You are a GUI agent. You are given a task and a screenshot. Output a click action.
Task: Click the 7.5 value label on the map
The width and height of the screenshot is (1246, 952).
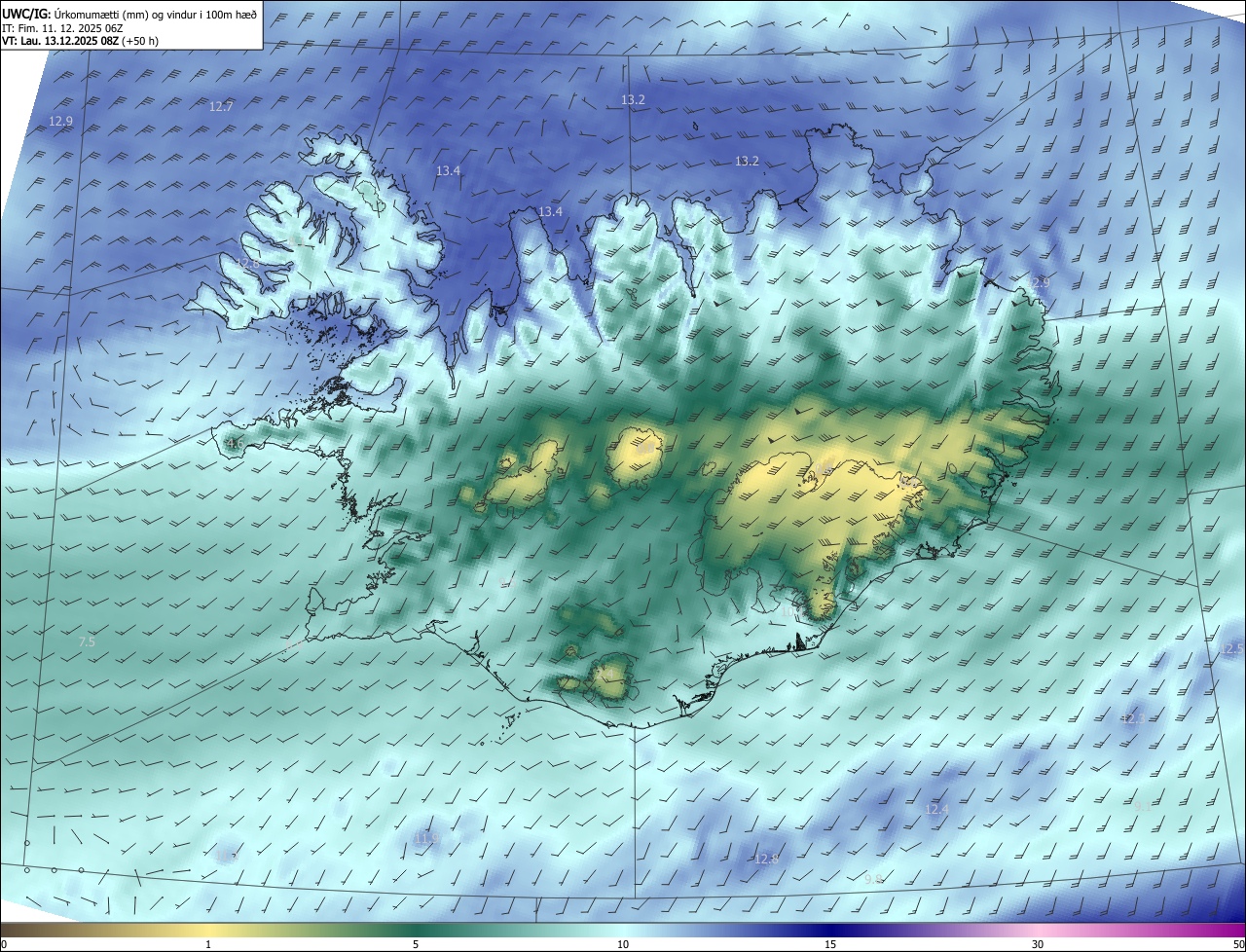point(87,641)
